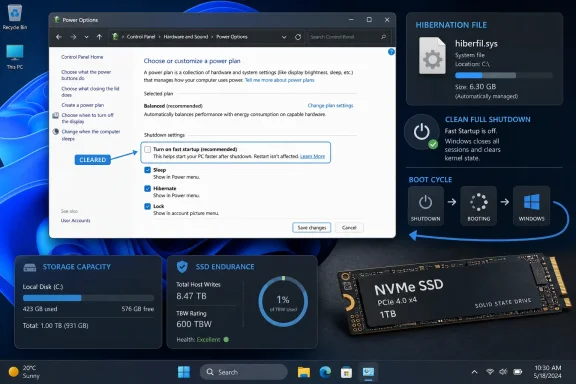
Task: Open the blue help question mark
Action: point(391,52)
